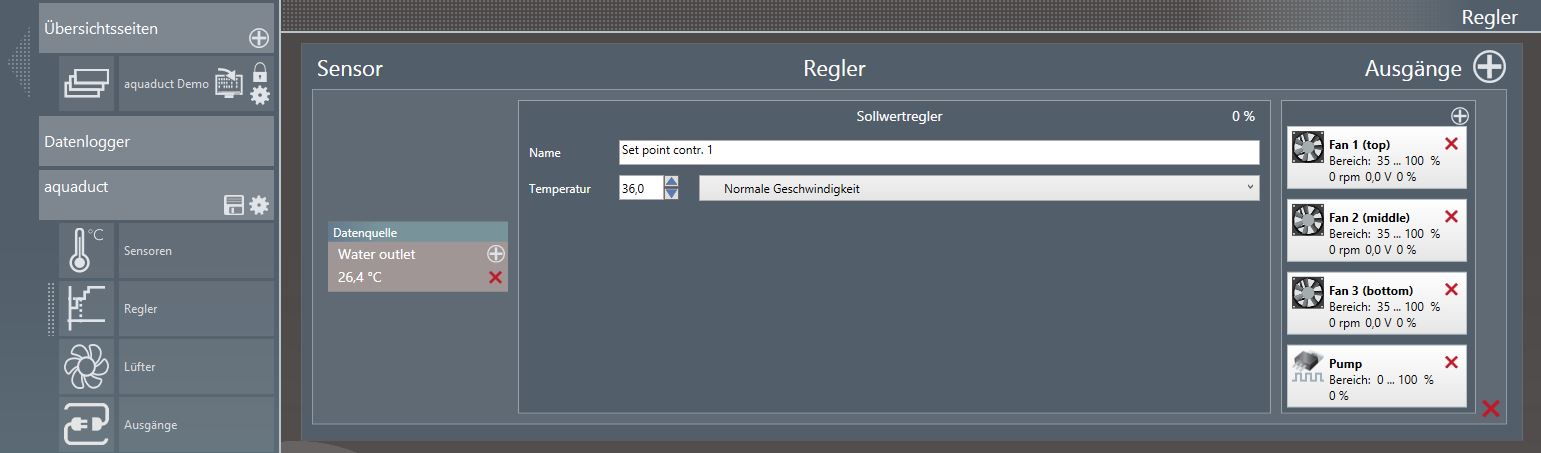Open the Ausgänge sidebar entry
This screenshot has height=453, width=1541.
point(196,424)
